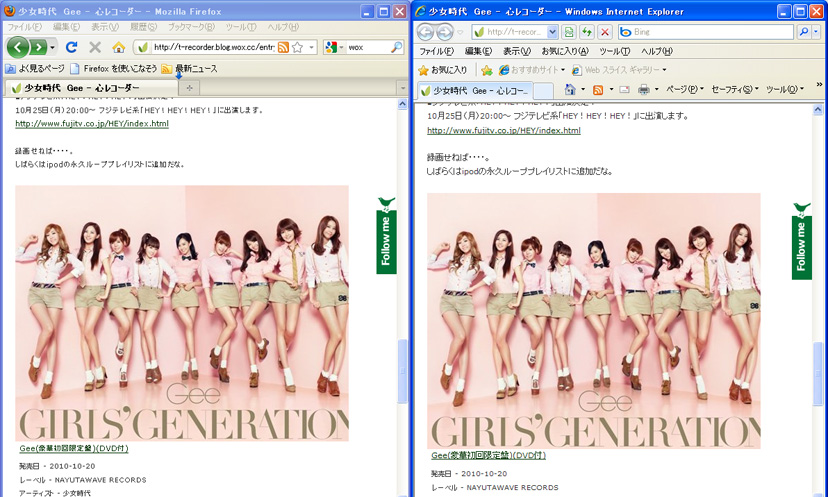Click the Follow me badge in IE page

[801, 240]
